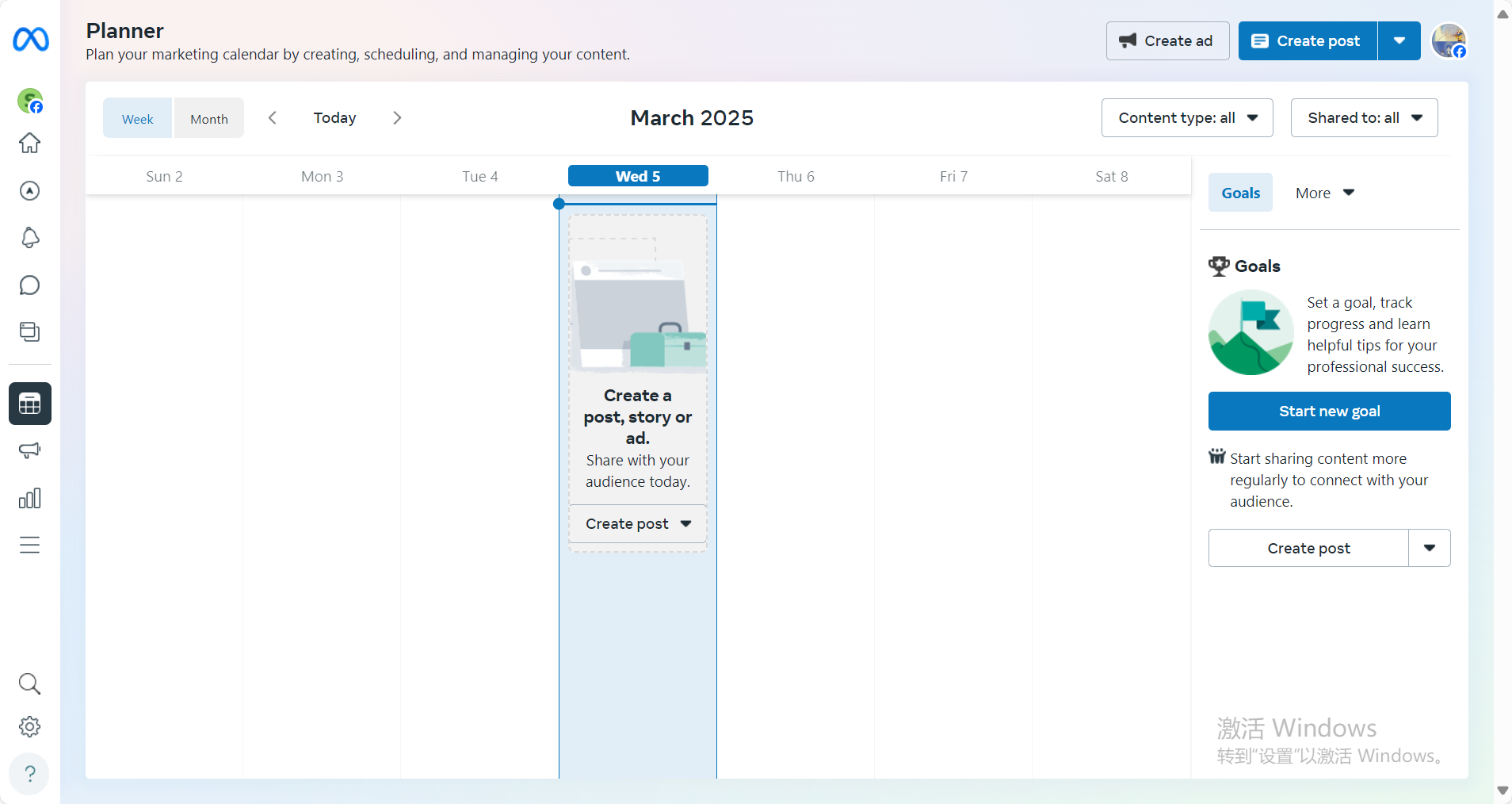Open All tools hamburger menu icon
The width and height of the screenshot is (1512, 804).
tap(29, 546)
